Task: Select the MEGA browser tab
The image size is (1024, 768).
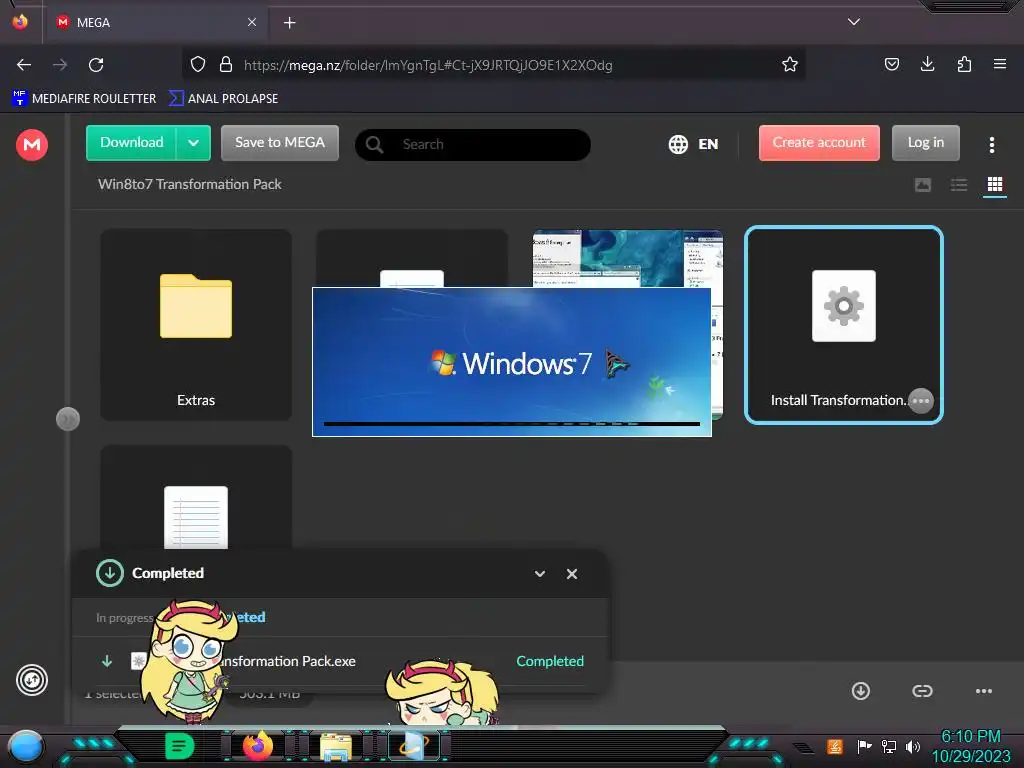Action: pos(155,22)
